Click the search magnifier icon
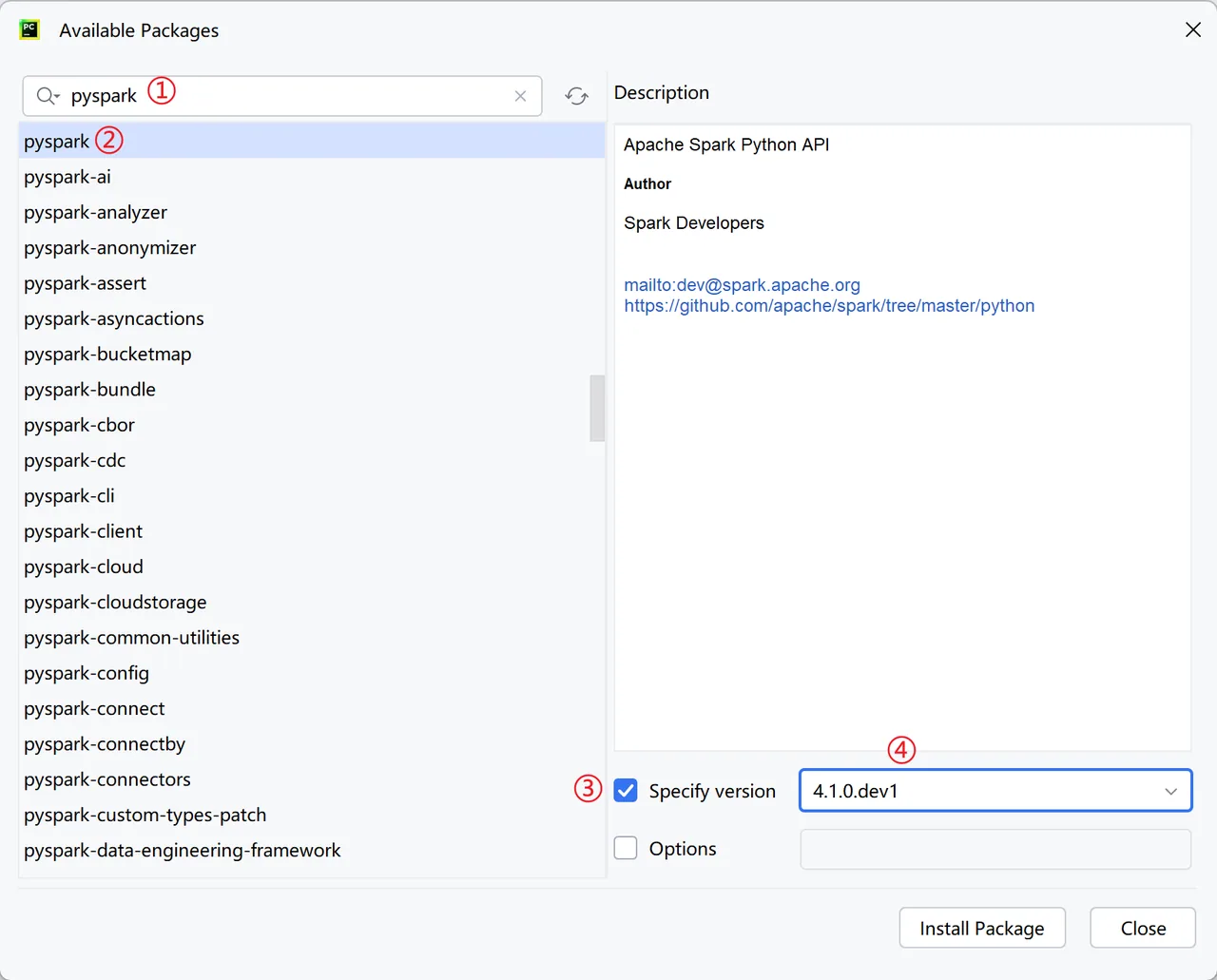Screen dimensions: 1217x980 pos(48,96)
